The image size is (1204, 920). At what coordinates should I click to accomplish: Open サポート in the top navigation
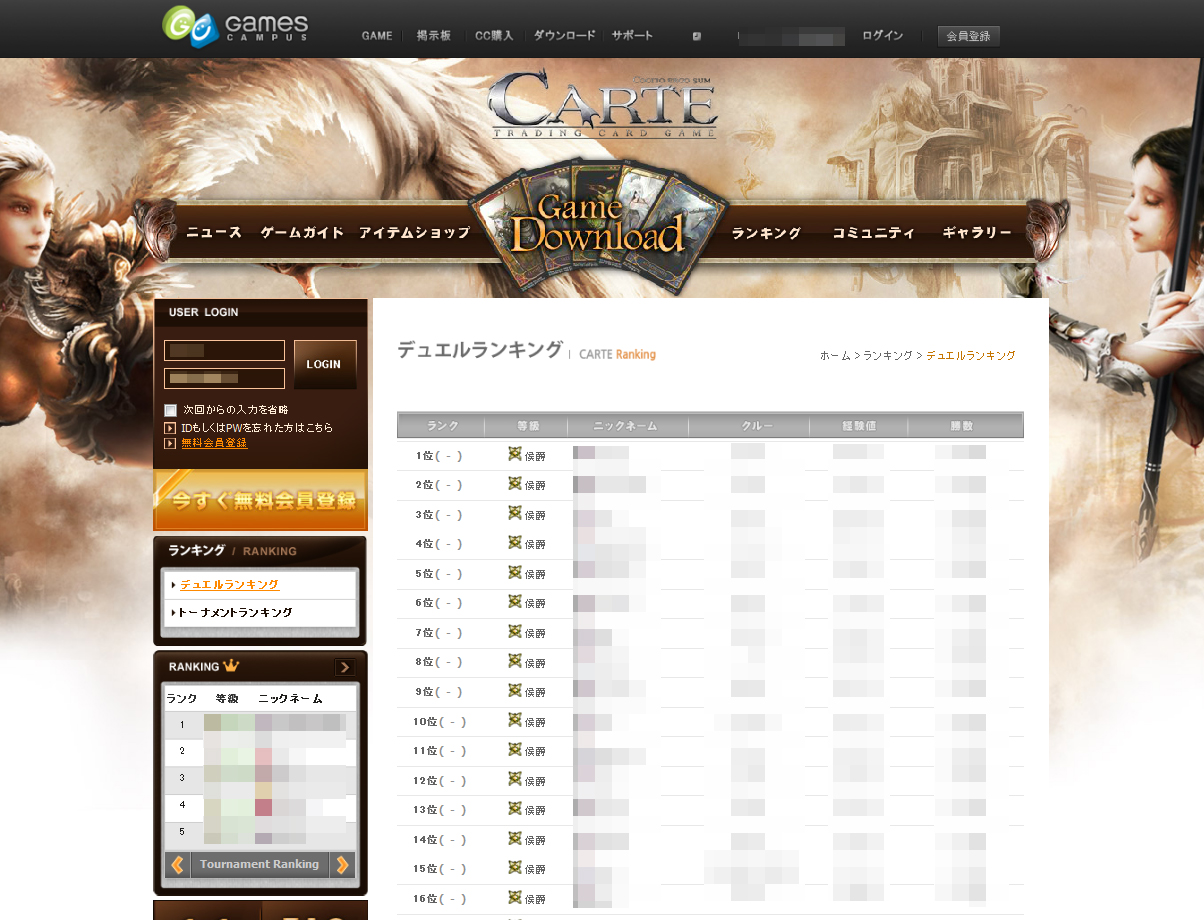[x=632, y=36]
